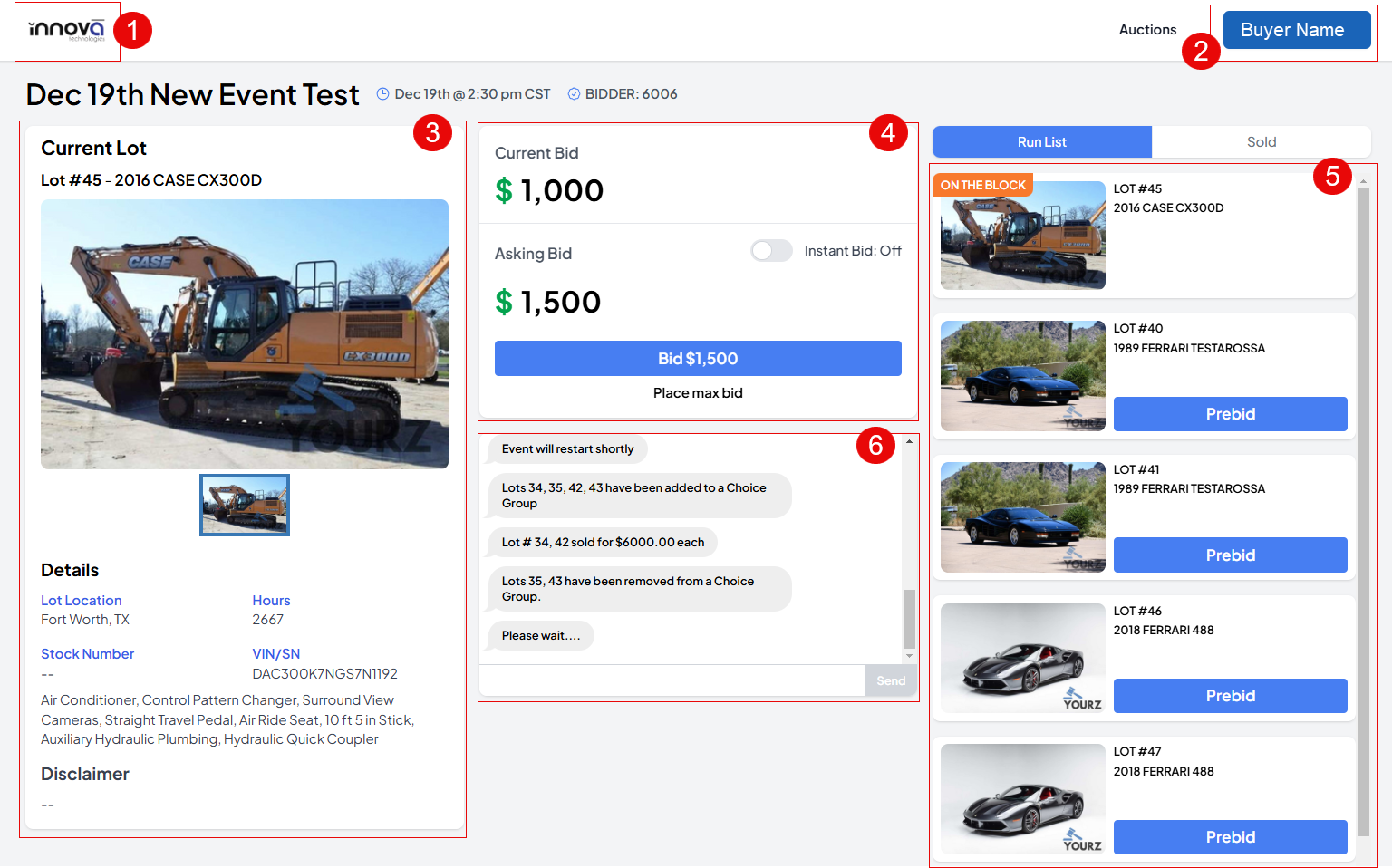Open Lot #47 Ferrari 488 thumbnail
Viewport: 1392px width, 868px height.
(x=1023, y=799)
